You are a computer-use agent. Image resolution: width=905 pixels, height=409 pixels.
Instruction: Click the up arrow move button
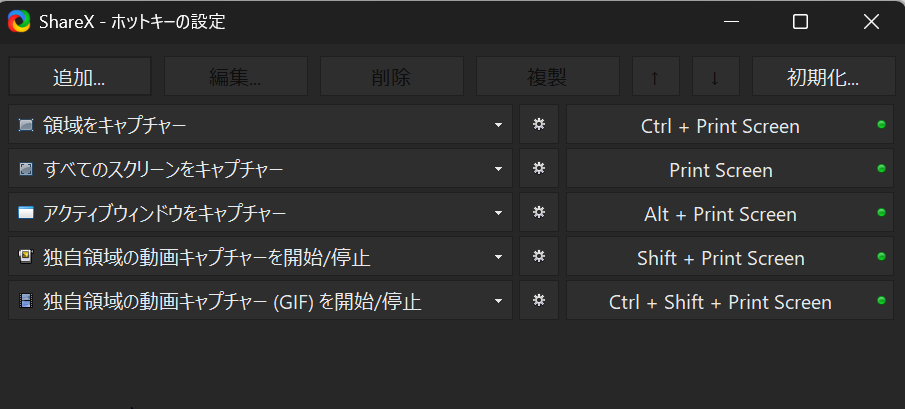pyautogui.click(x=656, y=77)
